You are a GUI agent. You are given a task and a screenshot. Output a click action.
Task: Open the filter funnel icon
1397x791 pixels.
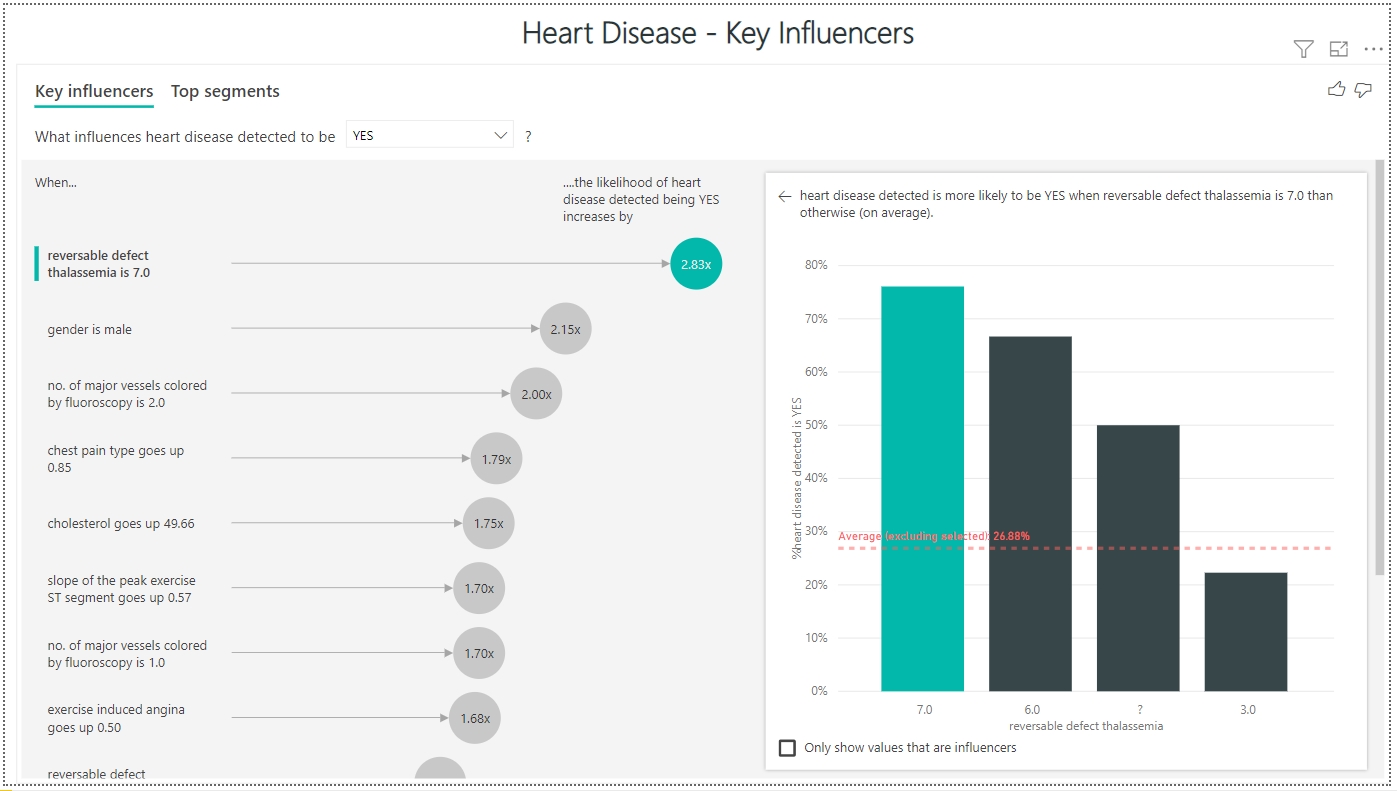pos(1302,48)
